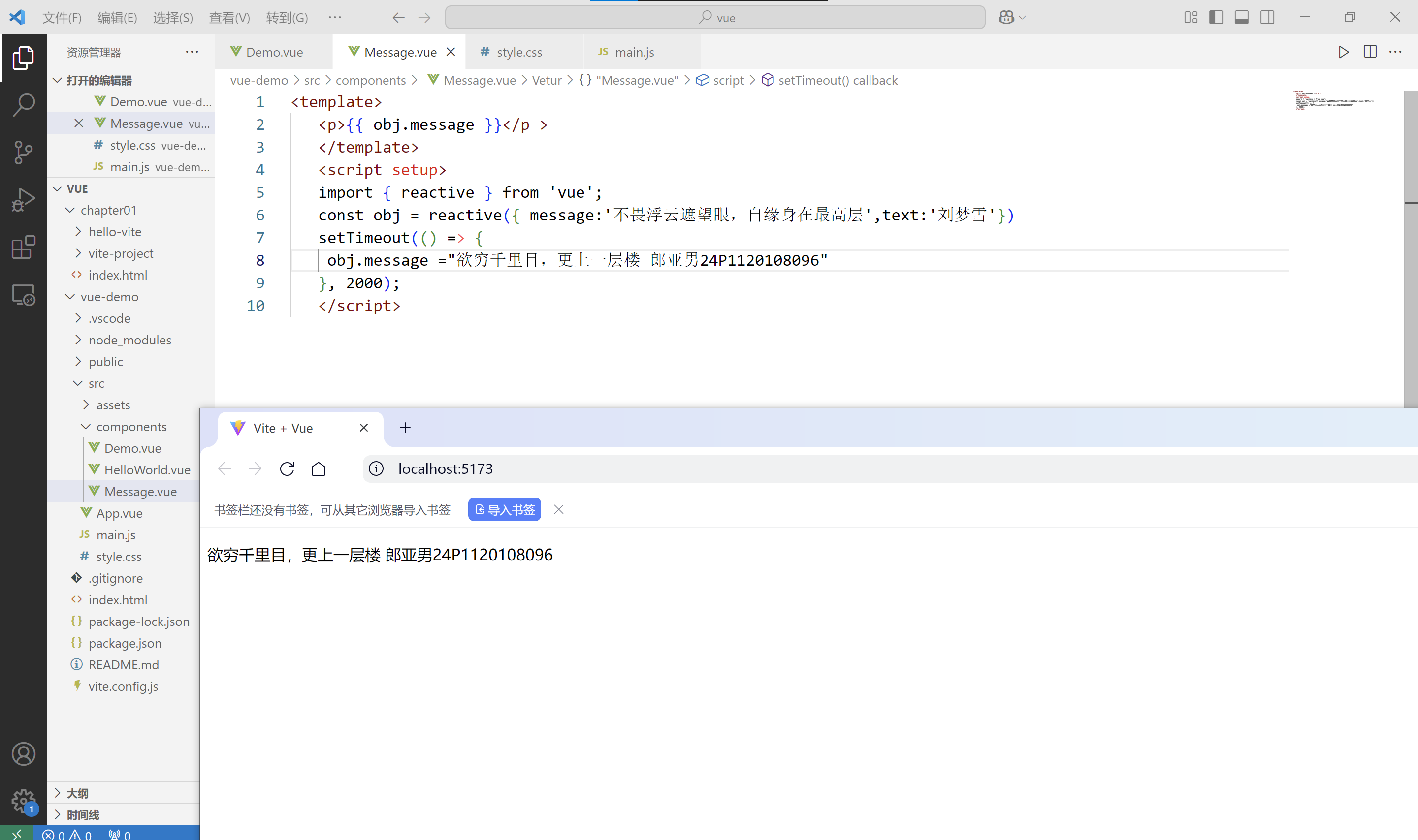Open a new browser tab
This screenshot has height=840, width=1418.
[x=405, y=428]
